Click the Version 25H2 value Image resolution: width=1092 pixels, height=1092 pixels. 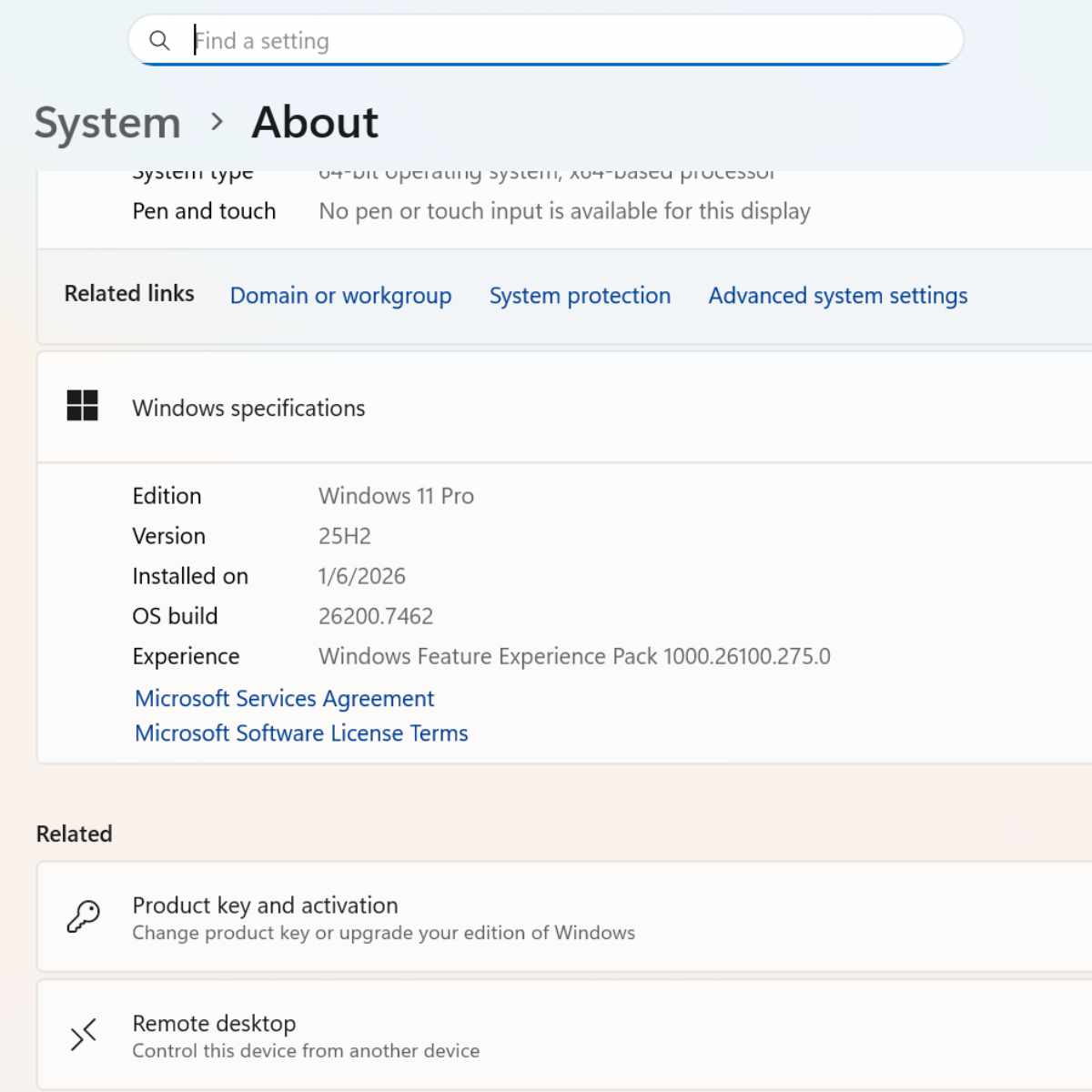point(345,536)
